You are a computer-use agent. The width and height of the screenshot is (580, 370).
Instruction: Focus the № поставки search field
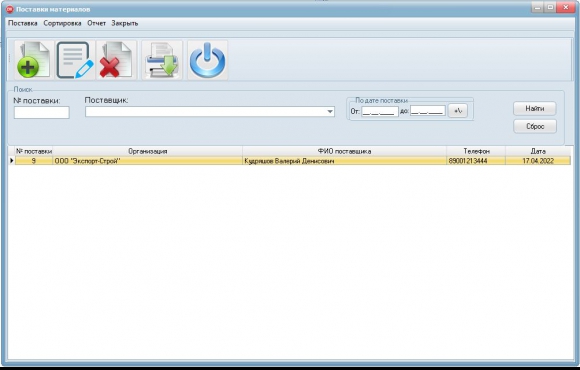41,112
